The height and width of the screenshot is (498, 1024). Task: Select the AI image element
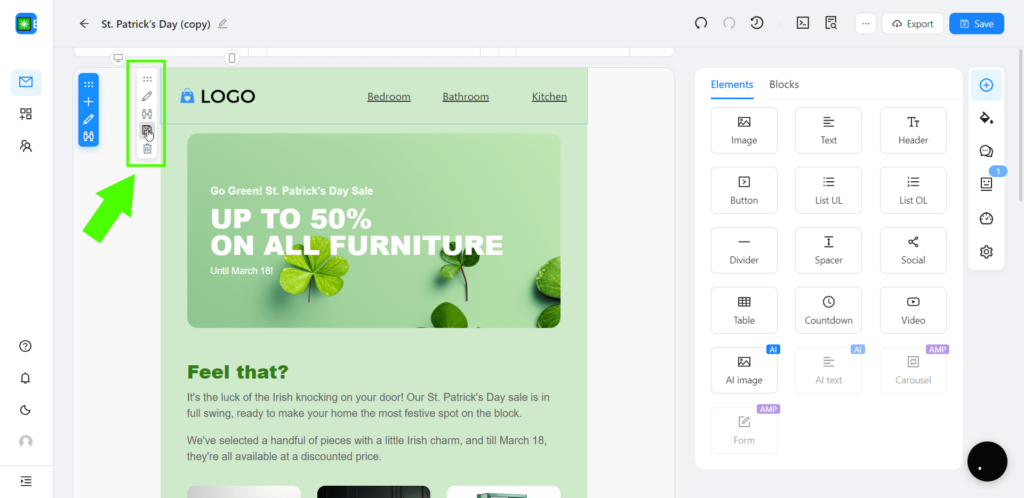[744, 370]
